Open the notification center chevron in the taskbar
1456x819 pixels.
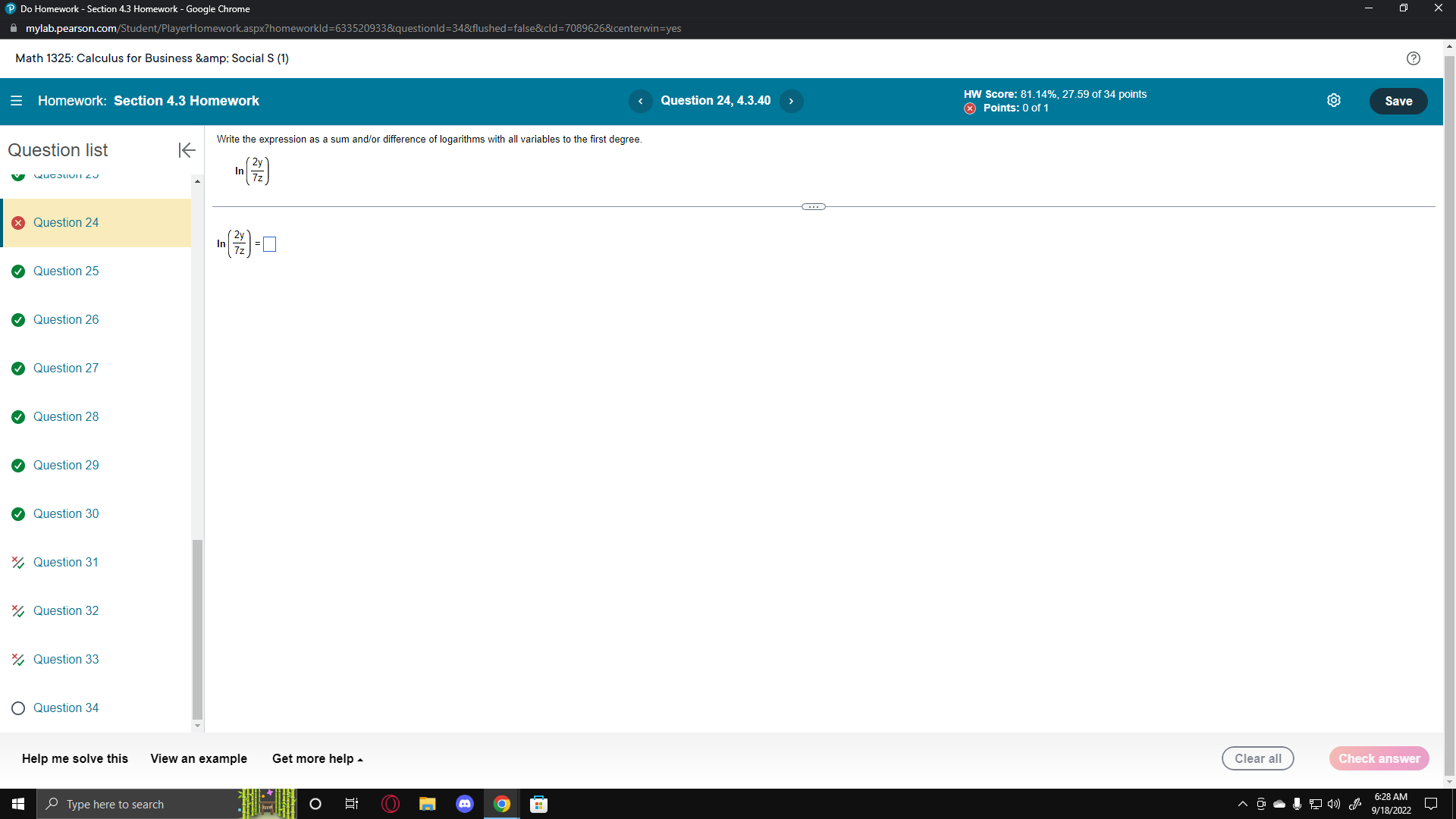click(x=1241, y=804)
